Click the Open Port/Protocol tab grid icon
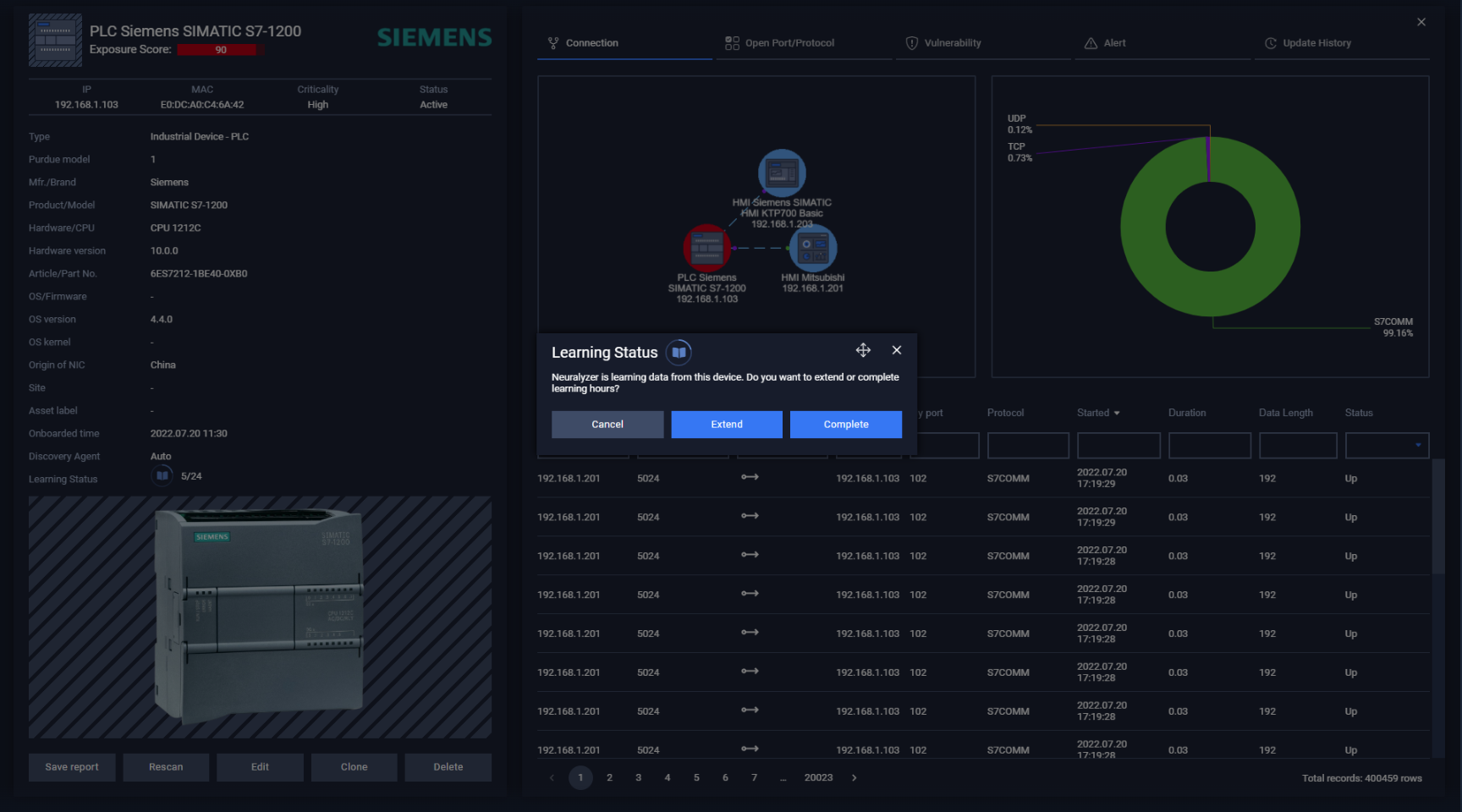Screen dimensions: 1462x812 click(x=732, y=43)
